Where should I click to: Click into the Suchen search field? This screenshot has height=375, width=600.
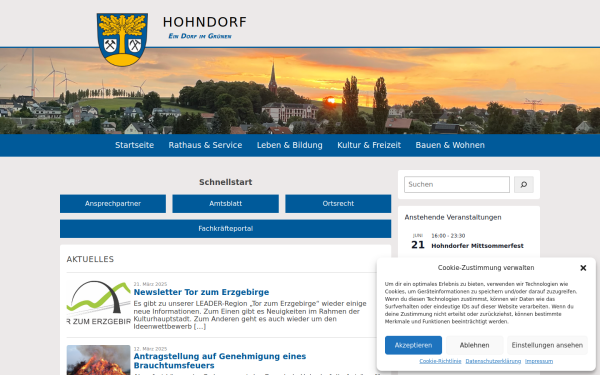pos(457,184)
